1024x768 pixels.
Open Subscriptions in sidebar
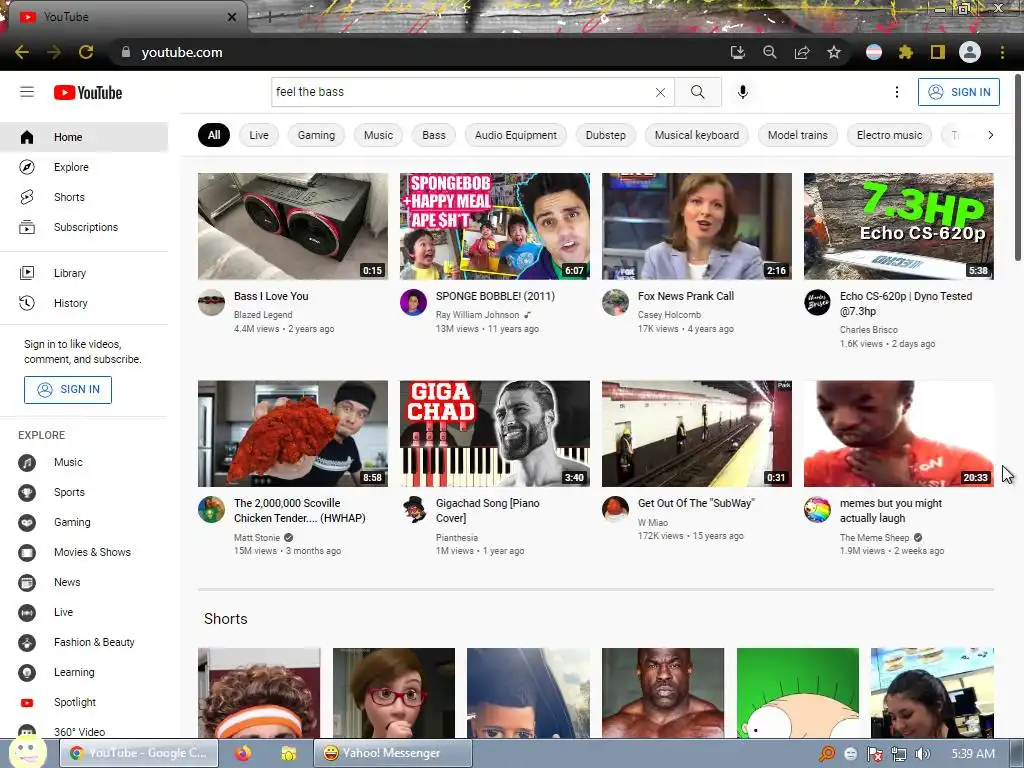(84, 227)
